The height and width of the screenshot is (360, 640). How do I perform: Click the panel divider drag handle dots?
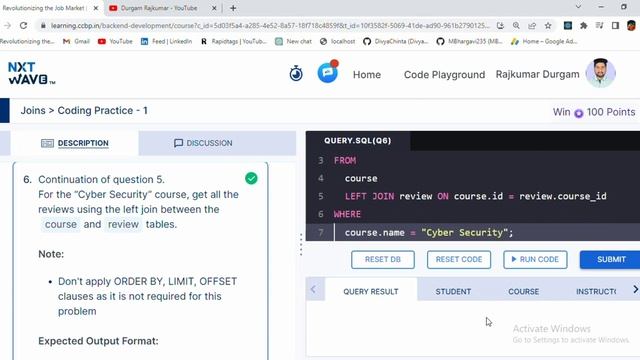point(301,244)
